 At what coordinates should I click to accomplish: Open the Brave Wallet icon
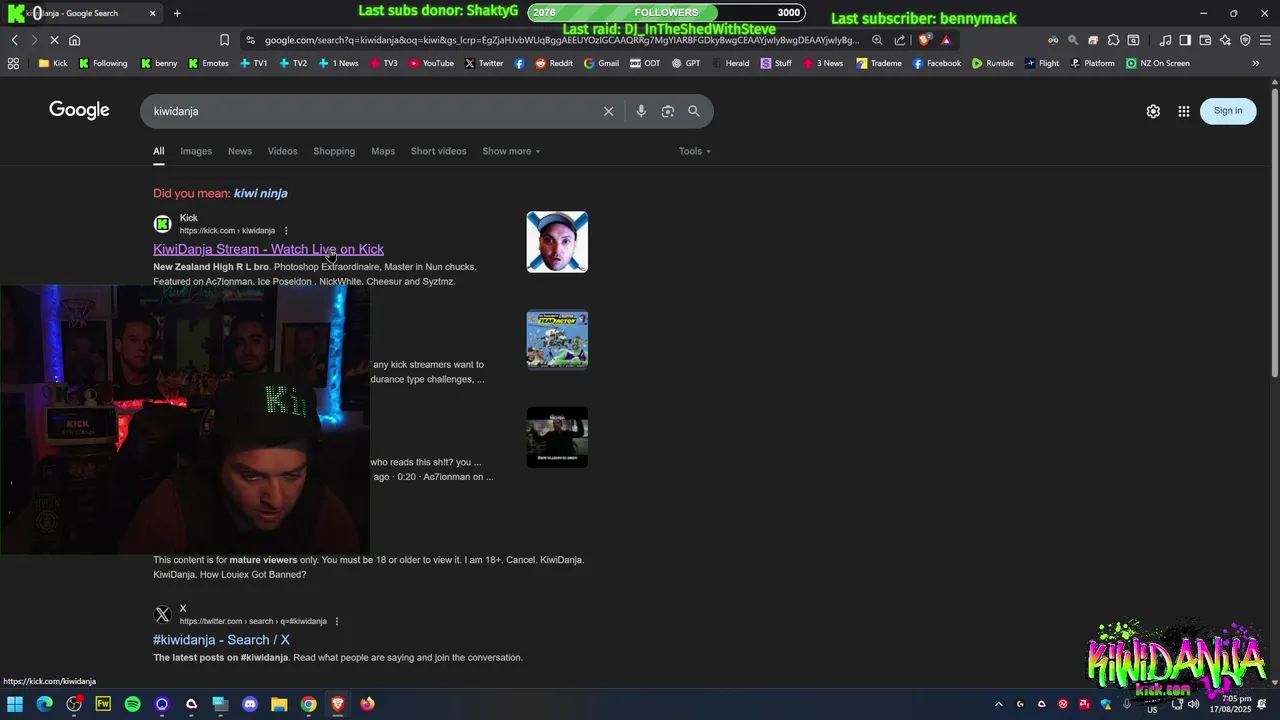coord(1205,40)
